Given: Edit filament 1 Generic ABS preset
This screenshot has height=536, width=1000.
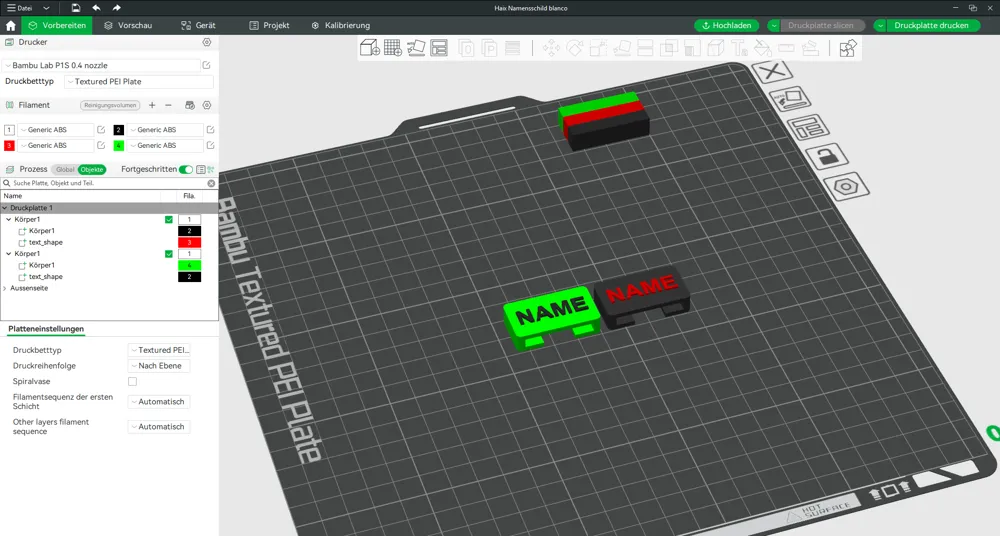Looking at the screenshot, I should point(101,130).
